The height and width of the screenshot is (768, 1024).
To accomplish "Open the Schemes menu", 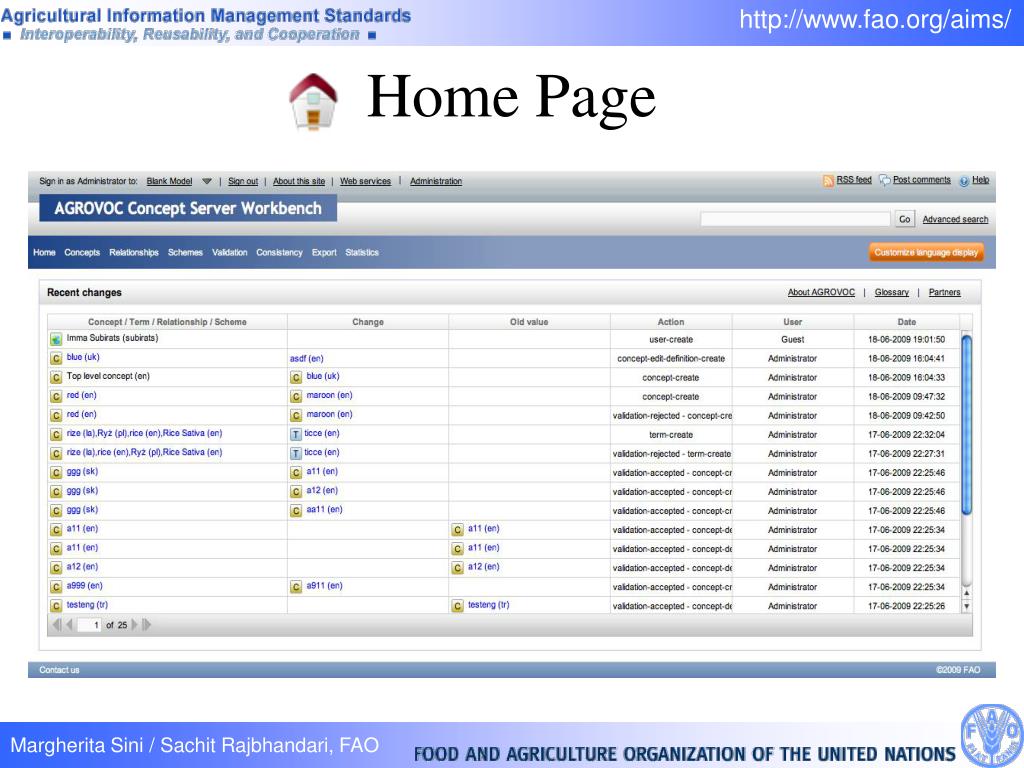I will (185, 253).
